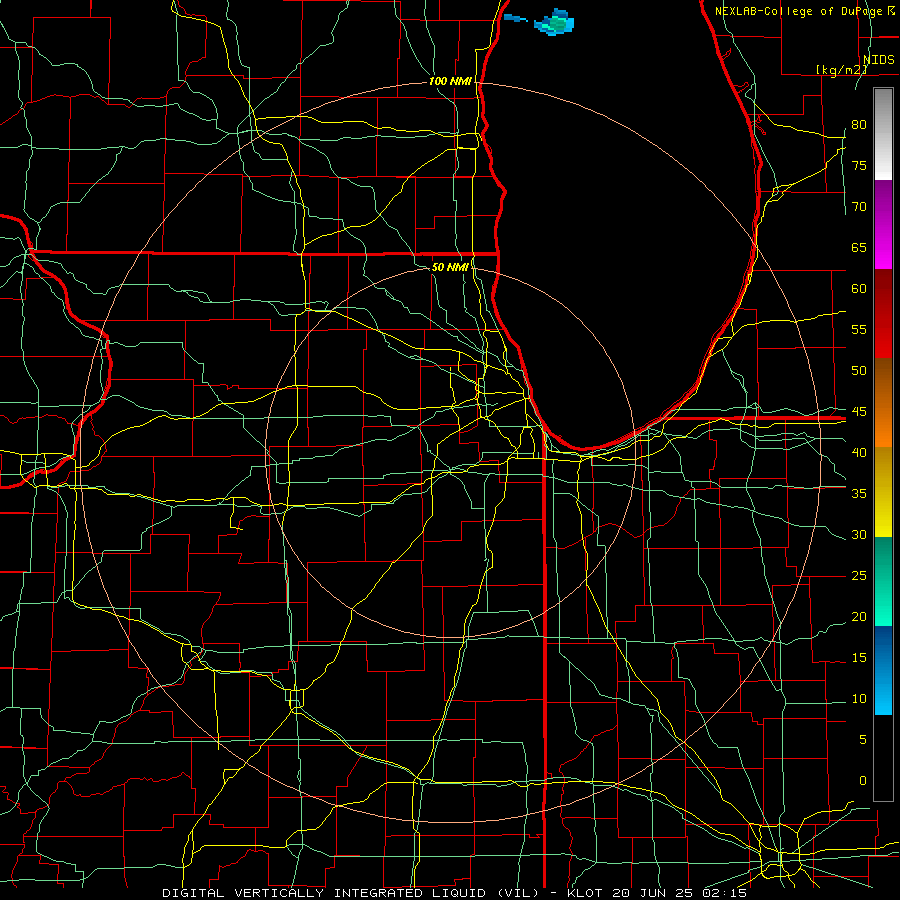Click the 60 value on the scale
The image size is (900, 900).
click(x=859, y=289)
